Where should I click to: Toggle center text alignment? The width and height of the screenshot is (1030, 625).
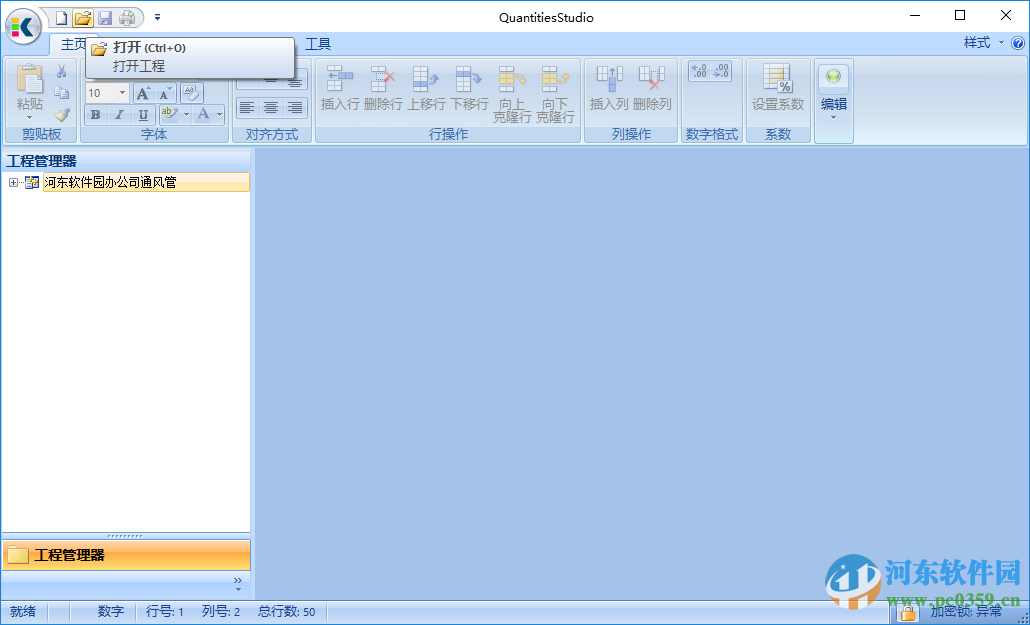(271, 106)
